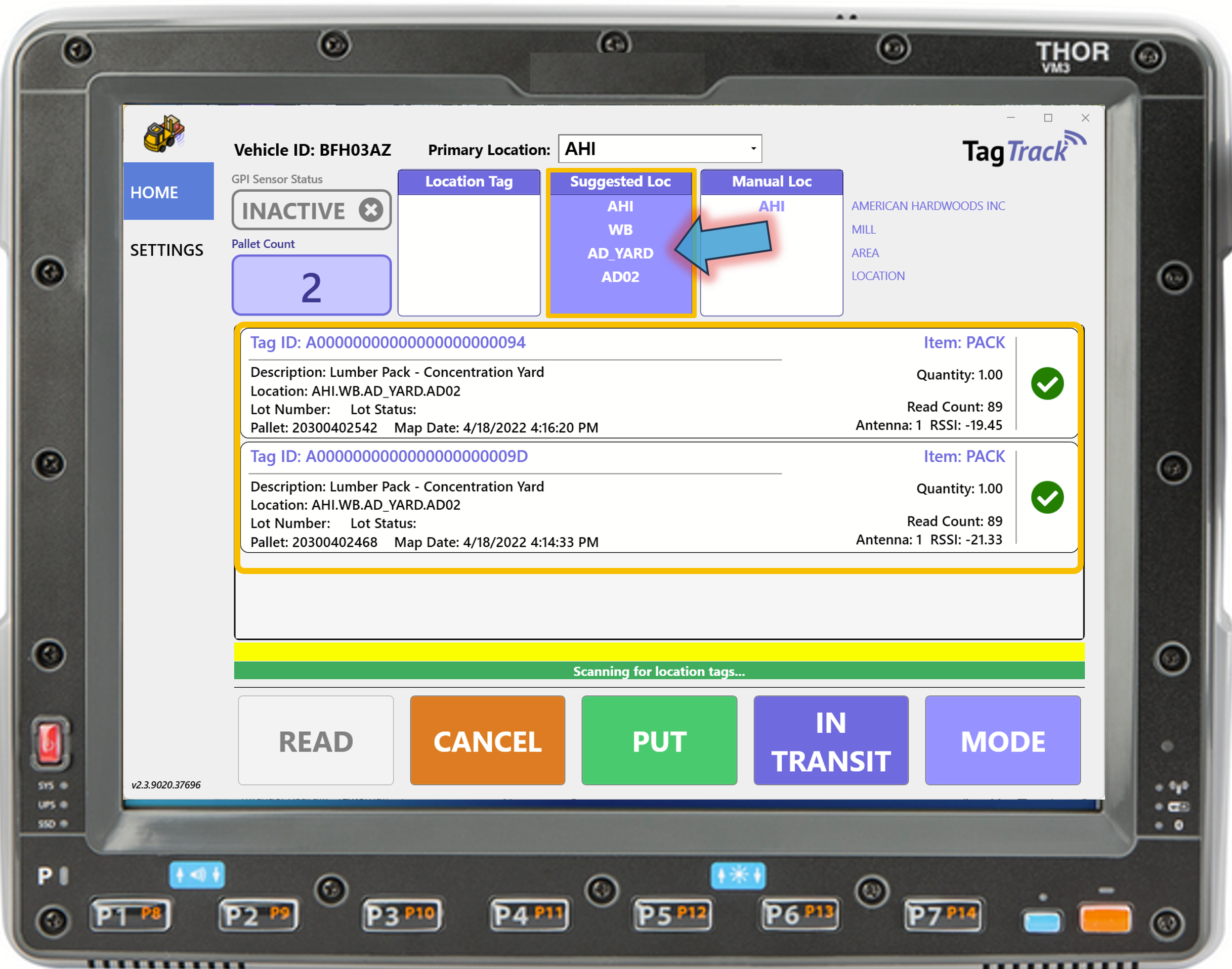This screenshot has height=969, width=1232.
Task: Click the X icon in INACTIVE status
Action: pyautogui.click(x=371, y=210)
